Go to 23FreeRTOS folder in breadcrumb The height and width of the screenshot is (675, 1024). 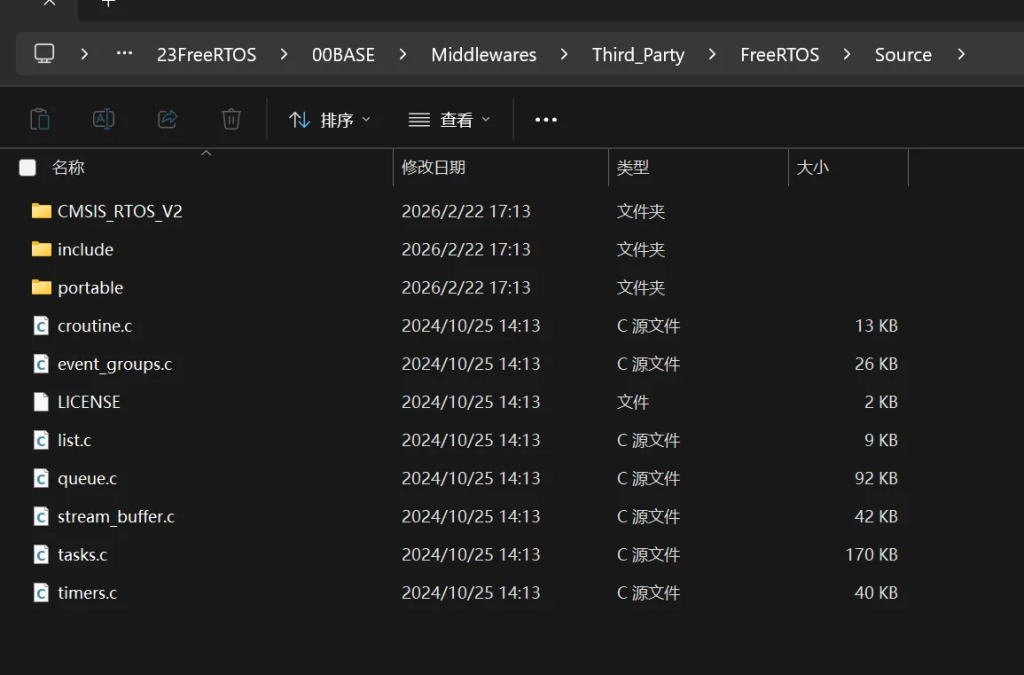coord(206,55)
